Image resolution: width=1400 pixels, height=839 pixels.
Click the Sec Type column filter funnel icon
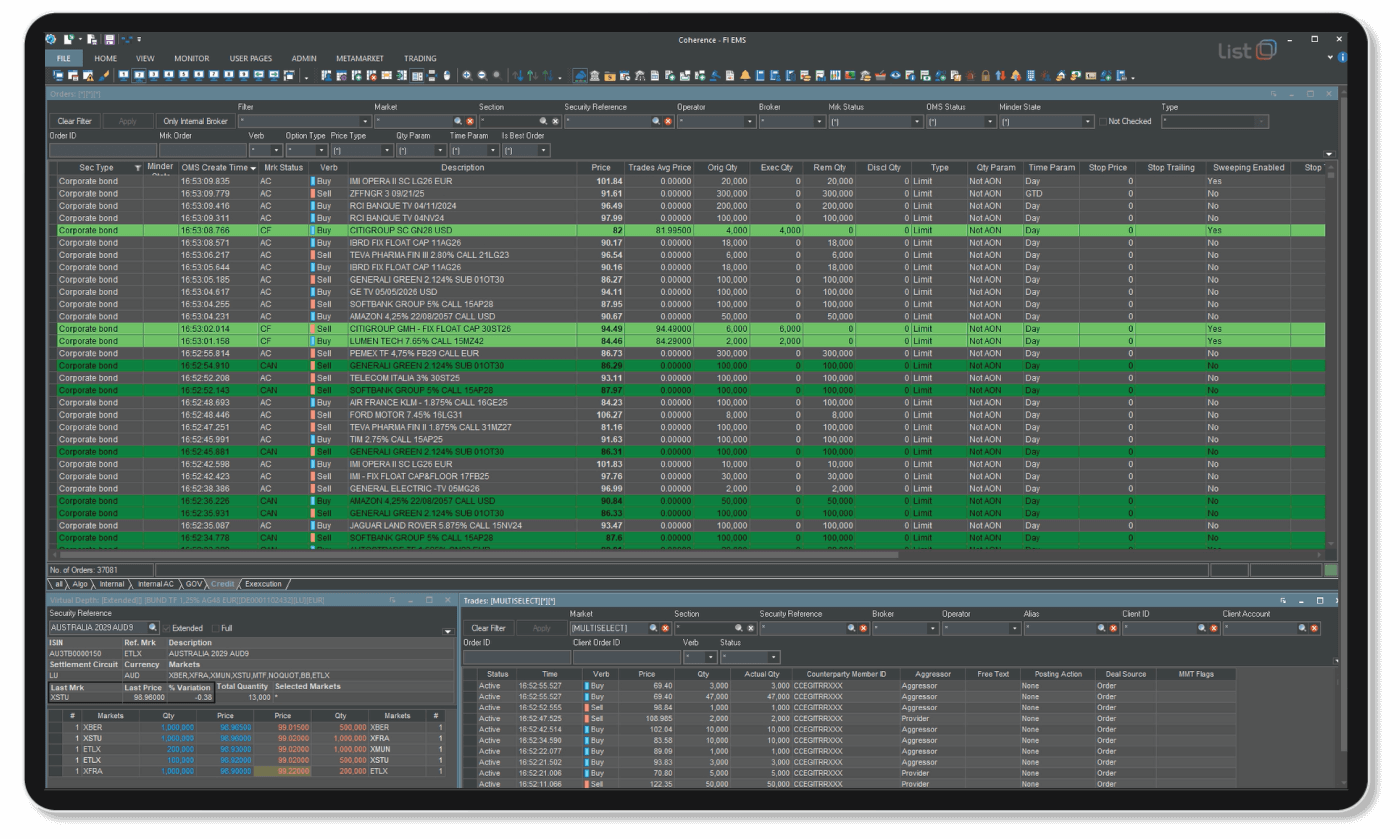(138, 167)
